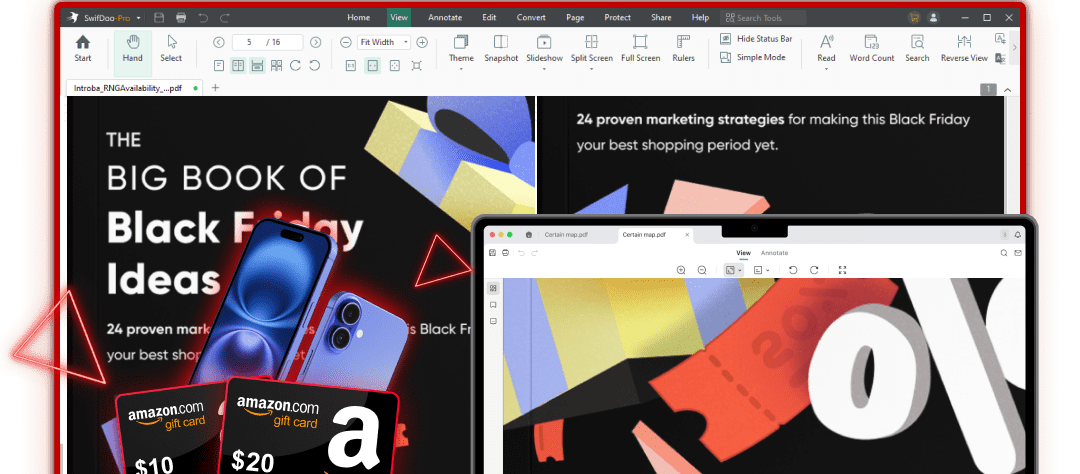Zoom in within the Mac app toolbar

coord(681,270)
